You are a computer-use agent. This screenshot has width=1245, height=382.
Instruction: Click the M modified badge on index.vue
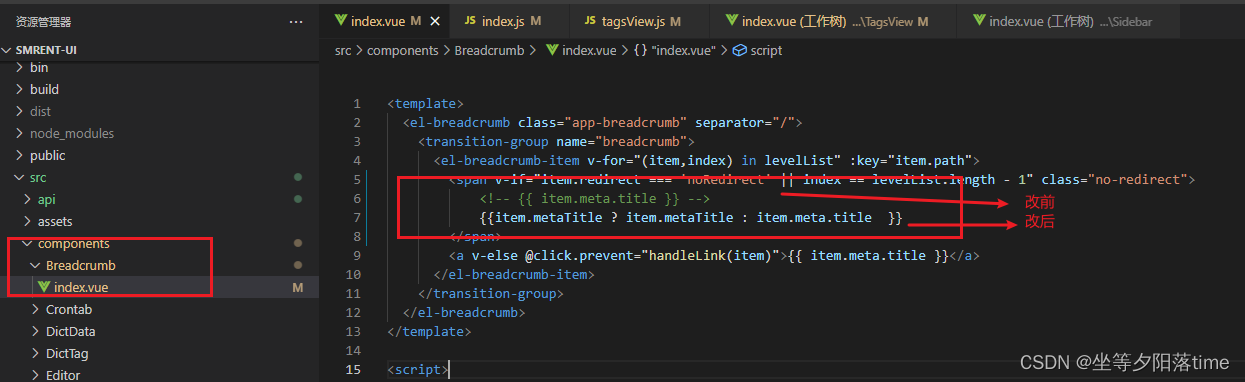[x=297, y=287]
